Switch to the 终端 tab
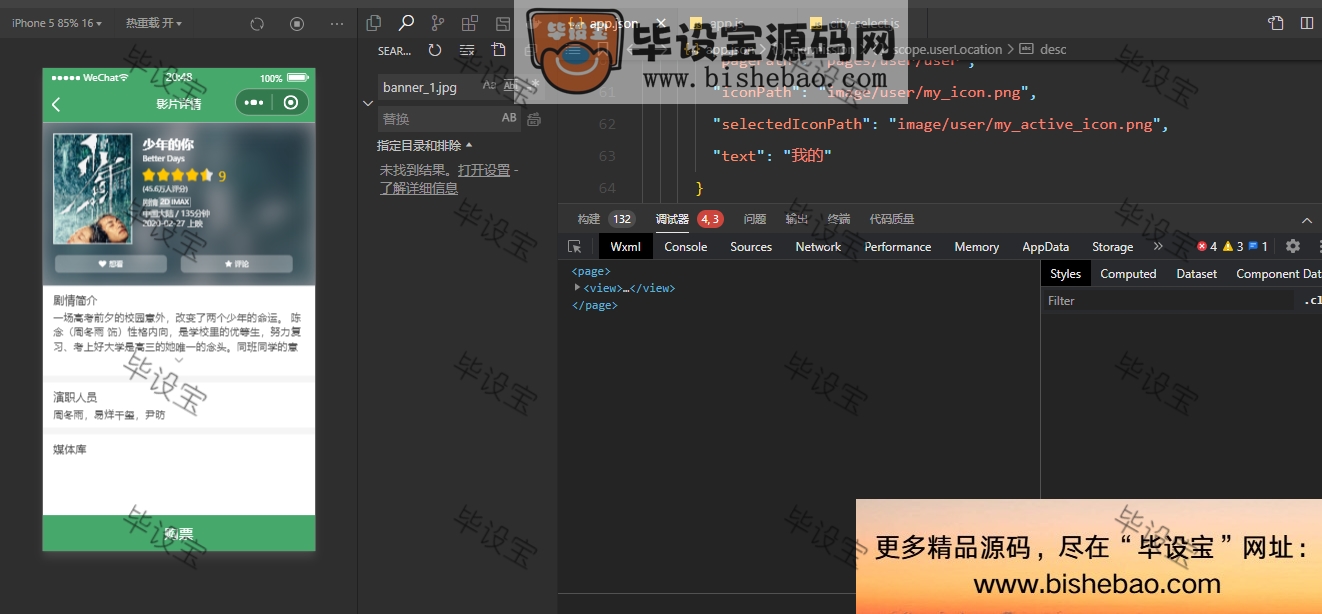The image size is (1322, 614). (839, 219)
